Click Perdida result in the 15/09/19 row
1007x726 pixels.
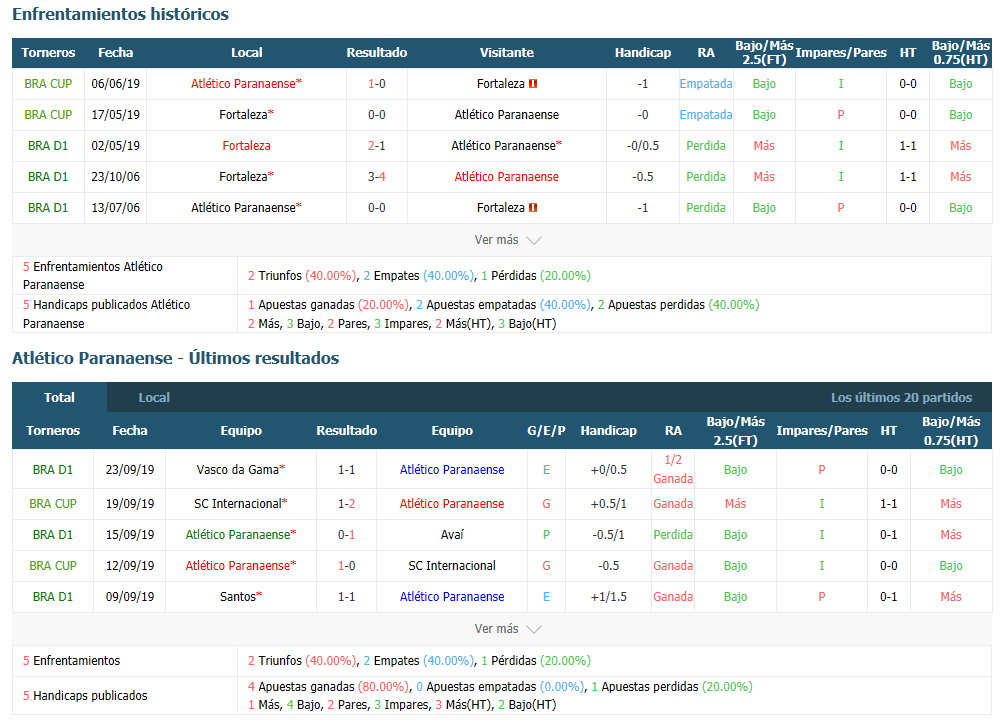[673, 535]
